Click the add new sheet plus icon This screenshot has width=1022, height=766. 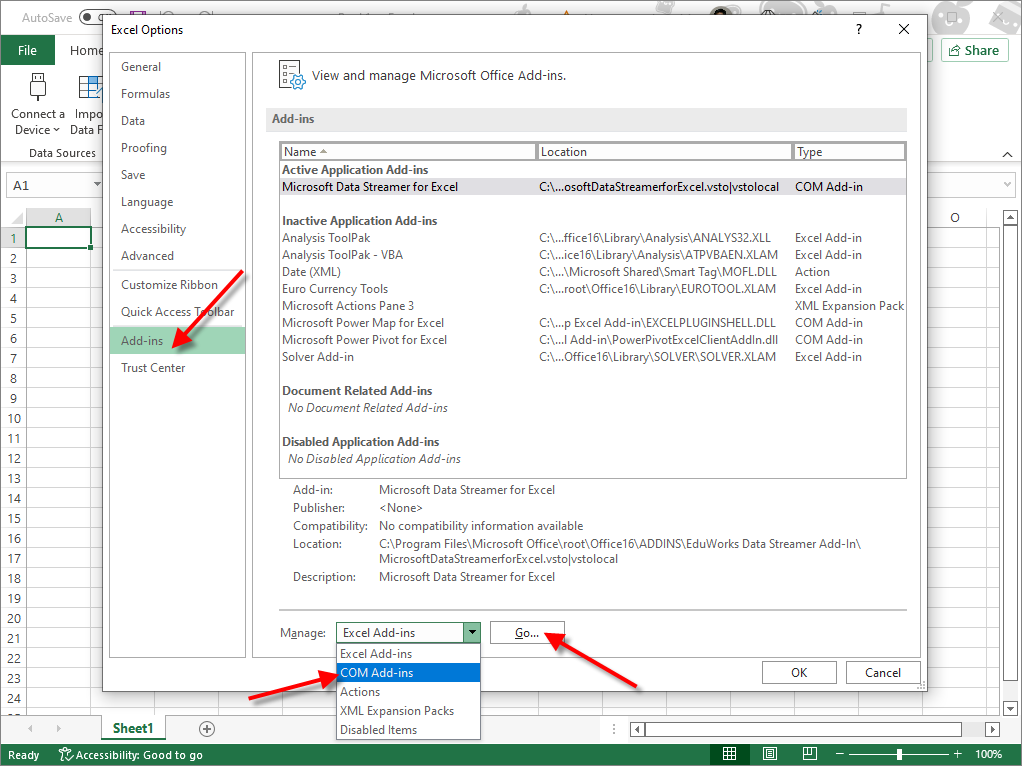207,729
